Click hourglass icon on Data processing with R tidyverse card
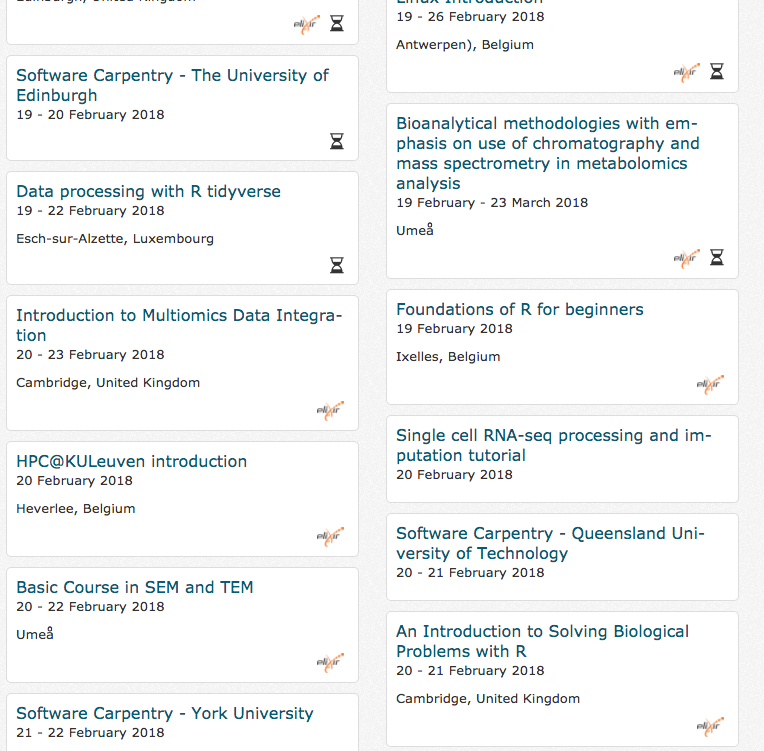The image size is (764, 751). tap(337, 265)
